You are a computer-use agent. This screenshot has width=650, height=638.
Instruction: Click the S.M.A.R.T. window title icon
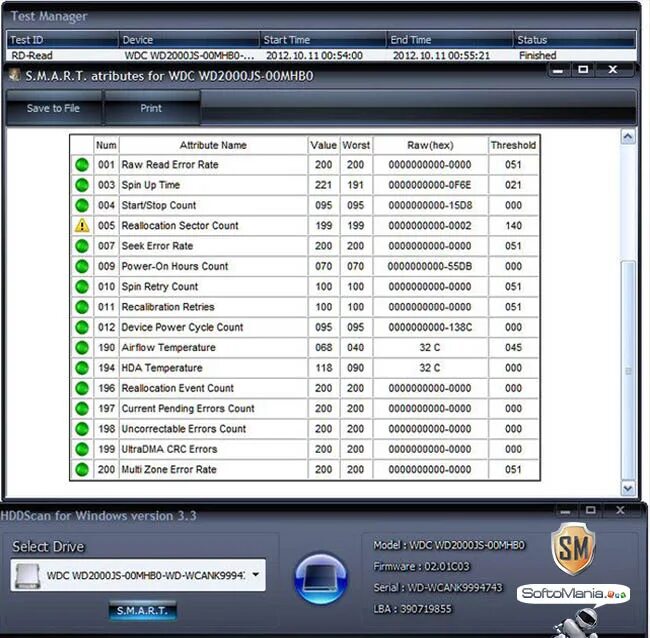pyautogui.click(x=15, y=75)
